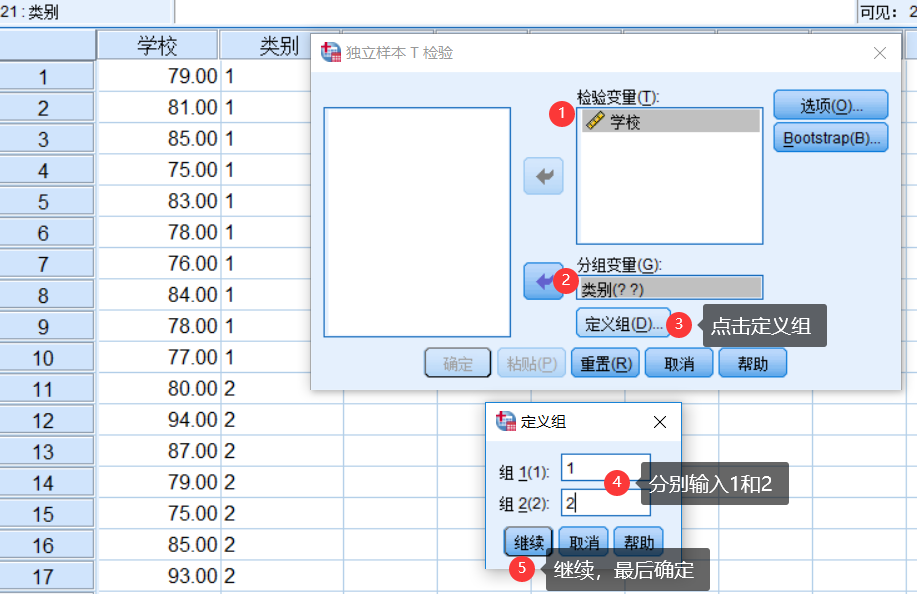This screenshot has width=917, height=594.
Task: Select row header 5
Action: [47, 202]
